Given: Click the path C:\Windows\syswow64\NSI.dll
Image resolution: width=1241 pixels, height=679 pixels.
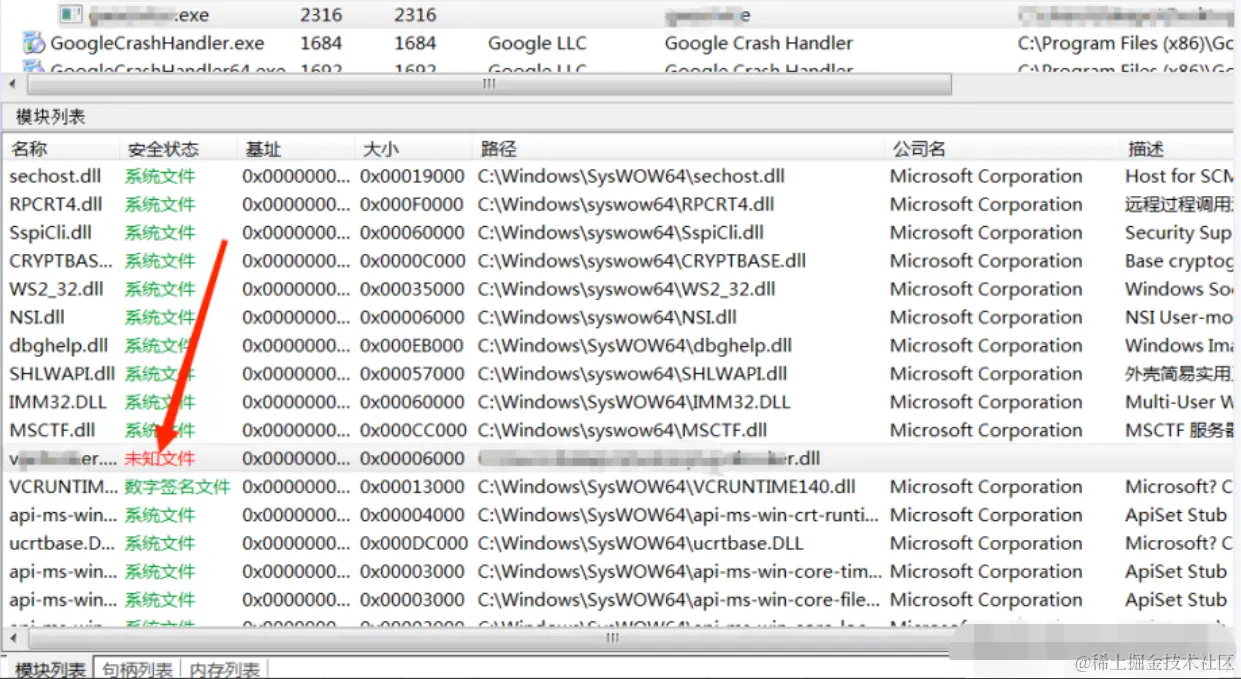Looking at the screenshot, I should [607, 317].
